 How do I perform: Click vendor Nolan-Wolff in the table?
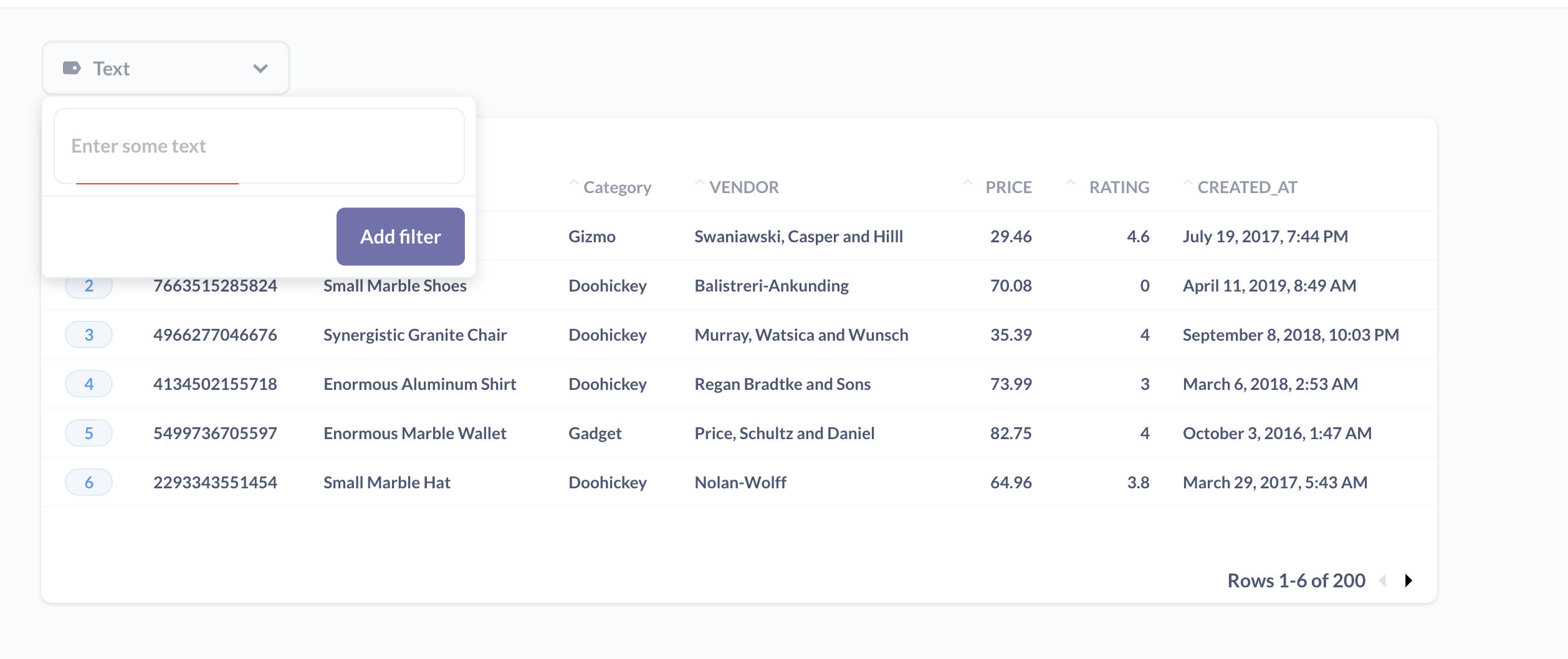740,481
